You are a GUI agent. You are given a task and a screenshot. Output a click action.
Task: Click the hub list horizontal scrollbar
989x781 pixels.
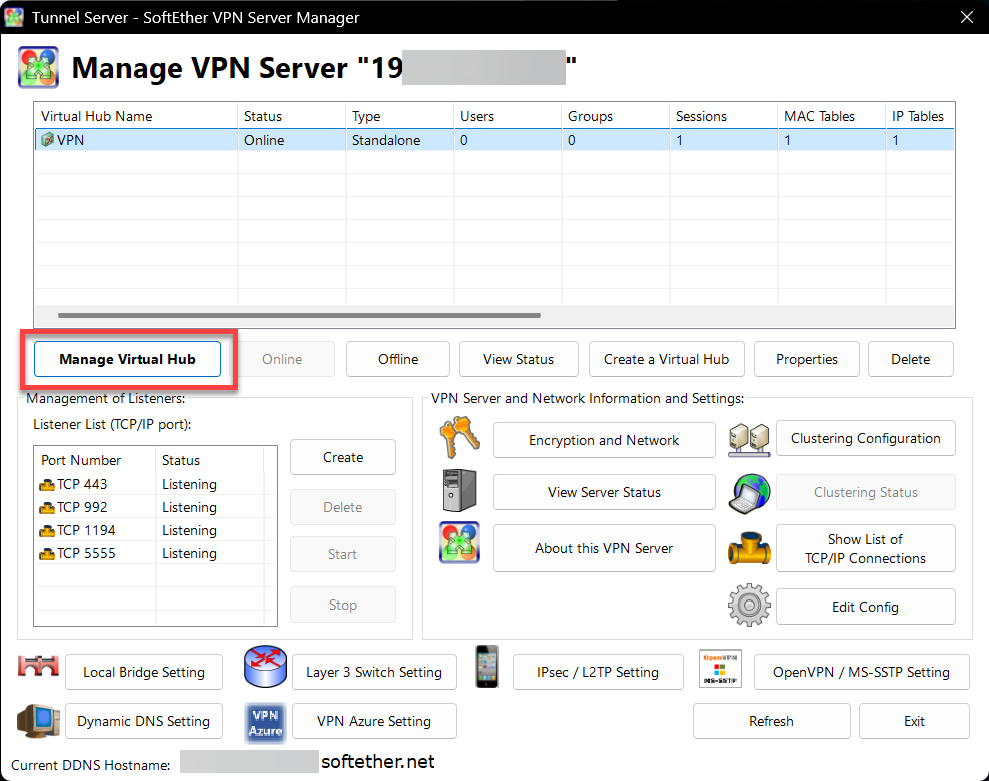(x=299, y=315)
